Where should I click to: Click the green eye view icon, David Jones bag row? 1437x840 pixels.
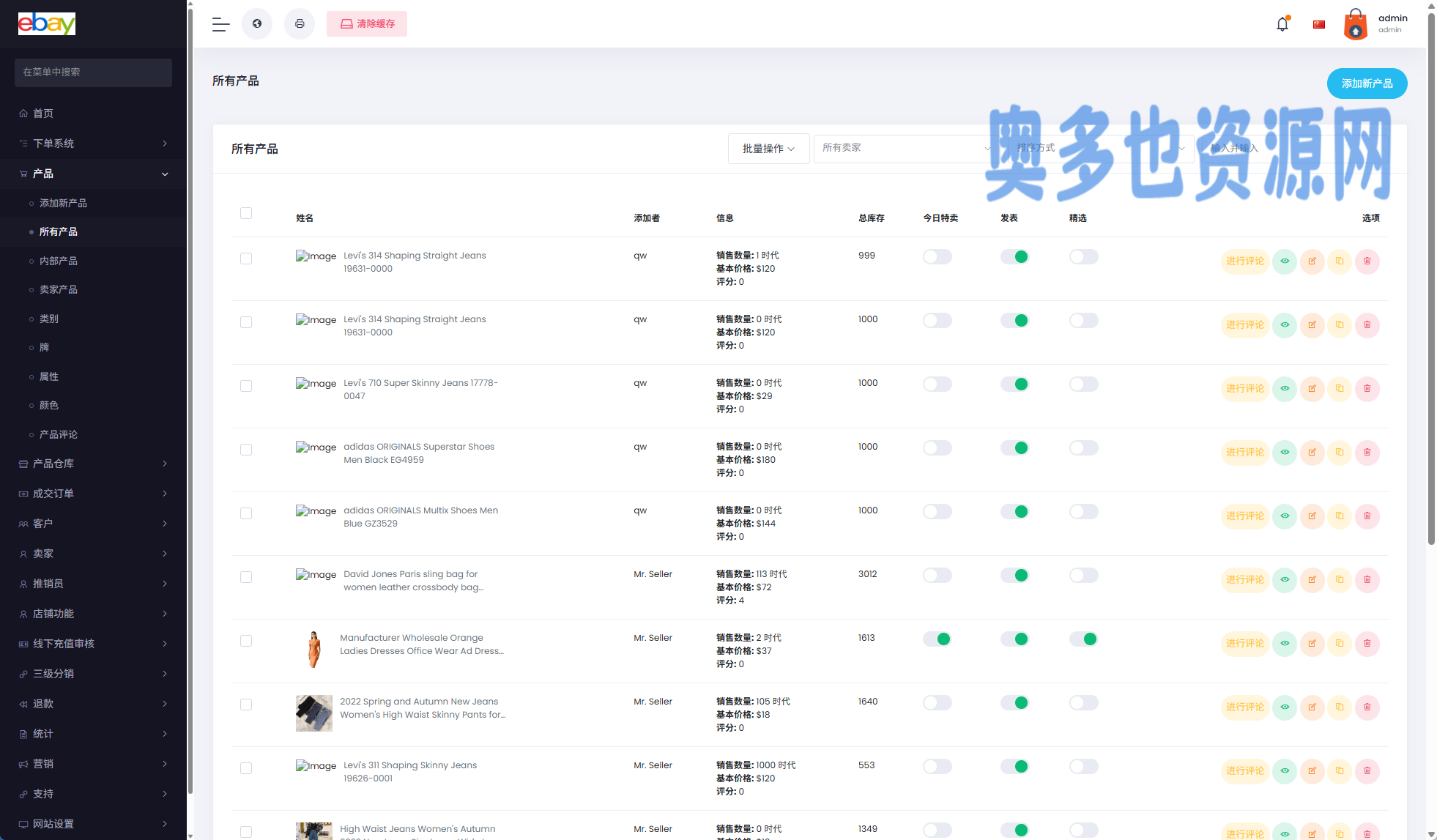coord(1285,580)
